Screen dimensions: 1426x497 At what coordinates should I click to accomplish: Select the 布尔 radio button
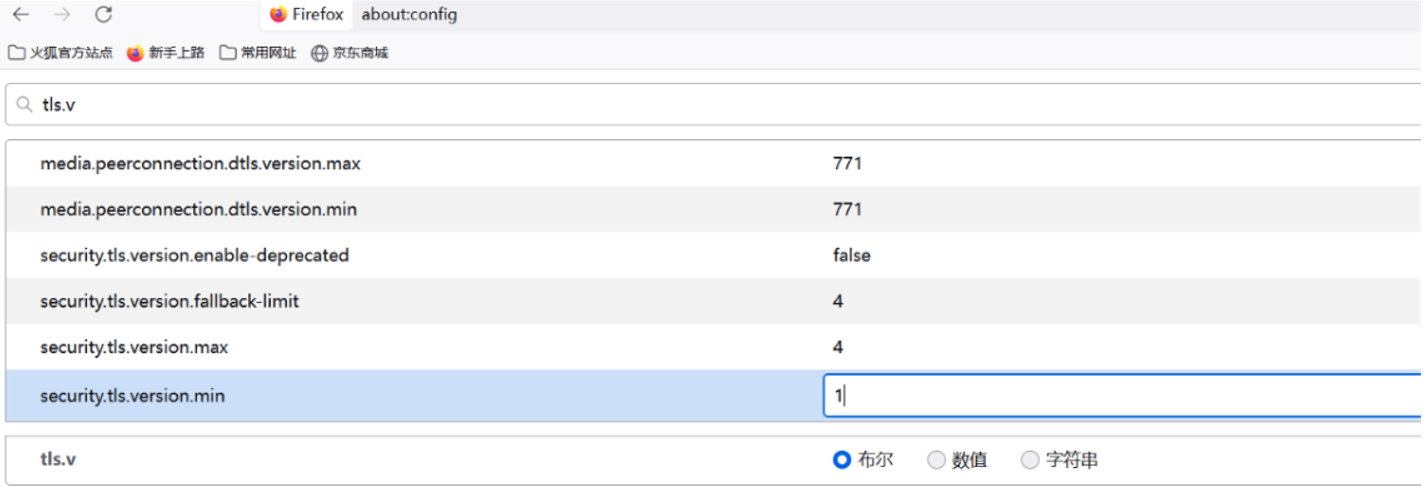(842, 460)
